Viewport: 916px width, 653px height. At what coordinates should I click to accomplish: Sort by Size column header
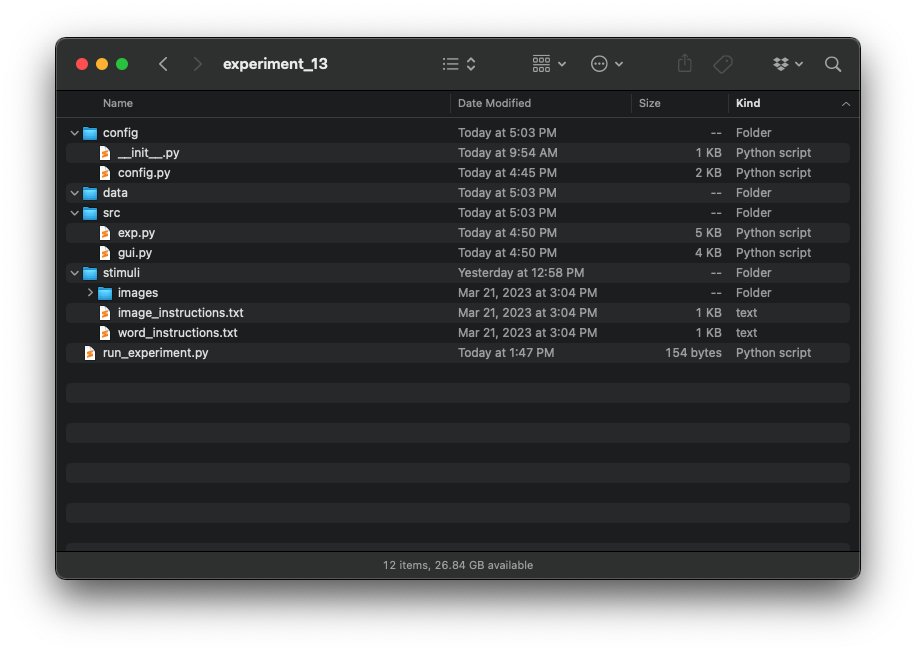650,103
